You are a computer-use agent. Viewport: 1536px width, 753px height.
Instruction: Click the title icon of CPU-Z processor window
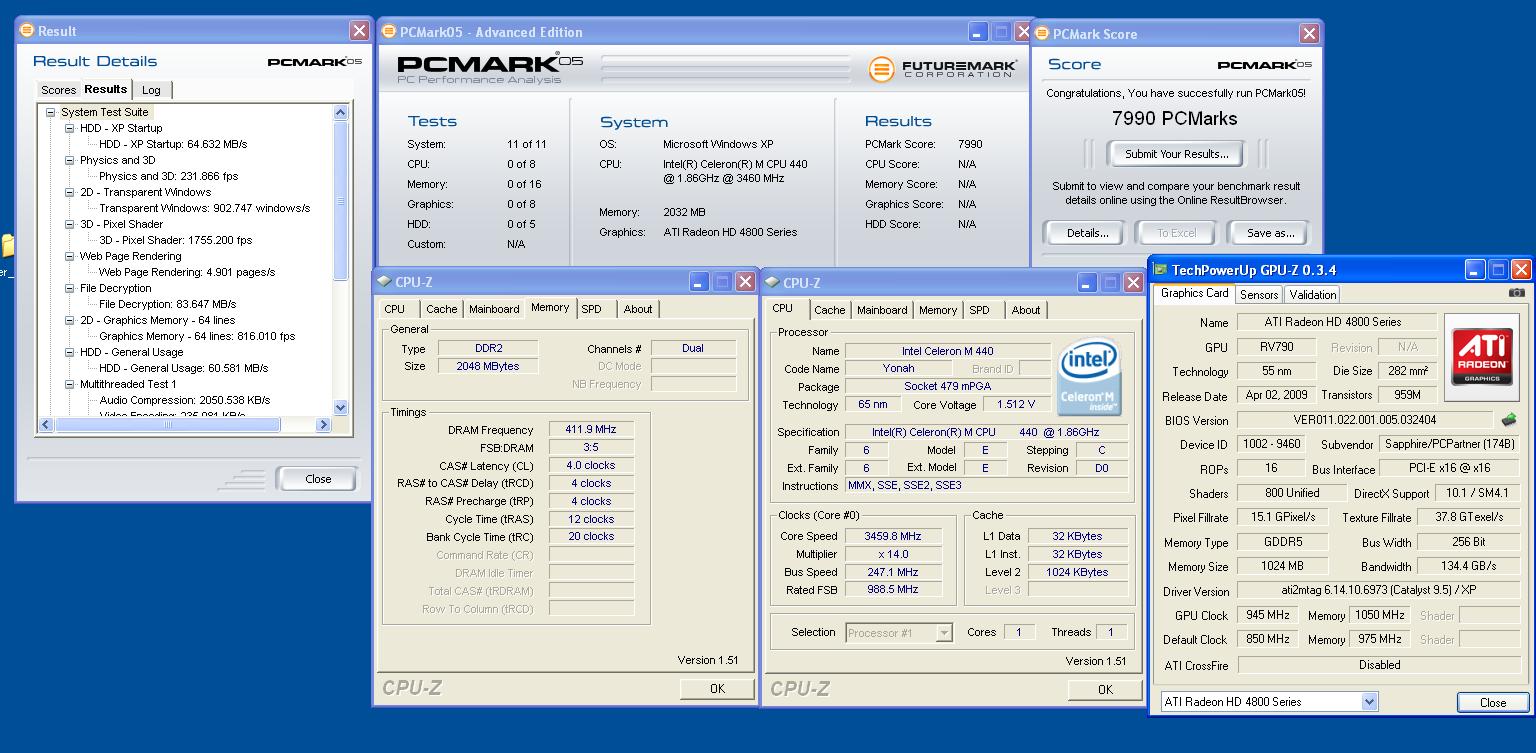(x=773, y=283)
